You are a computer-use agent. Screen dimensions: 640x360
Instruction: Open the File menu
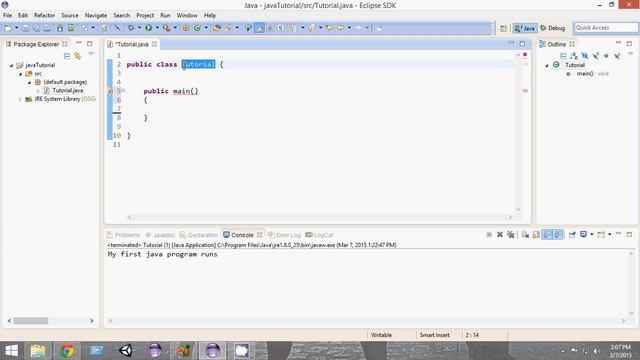[x=7, y=15]
